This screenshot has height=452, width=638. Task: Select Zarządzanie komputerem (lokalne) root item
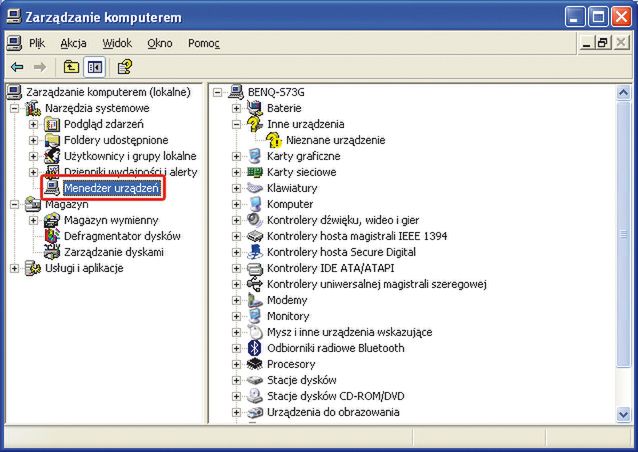[x=108, y=92]
